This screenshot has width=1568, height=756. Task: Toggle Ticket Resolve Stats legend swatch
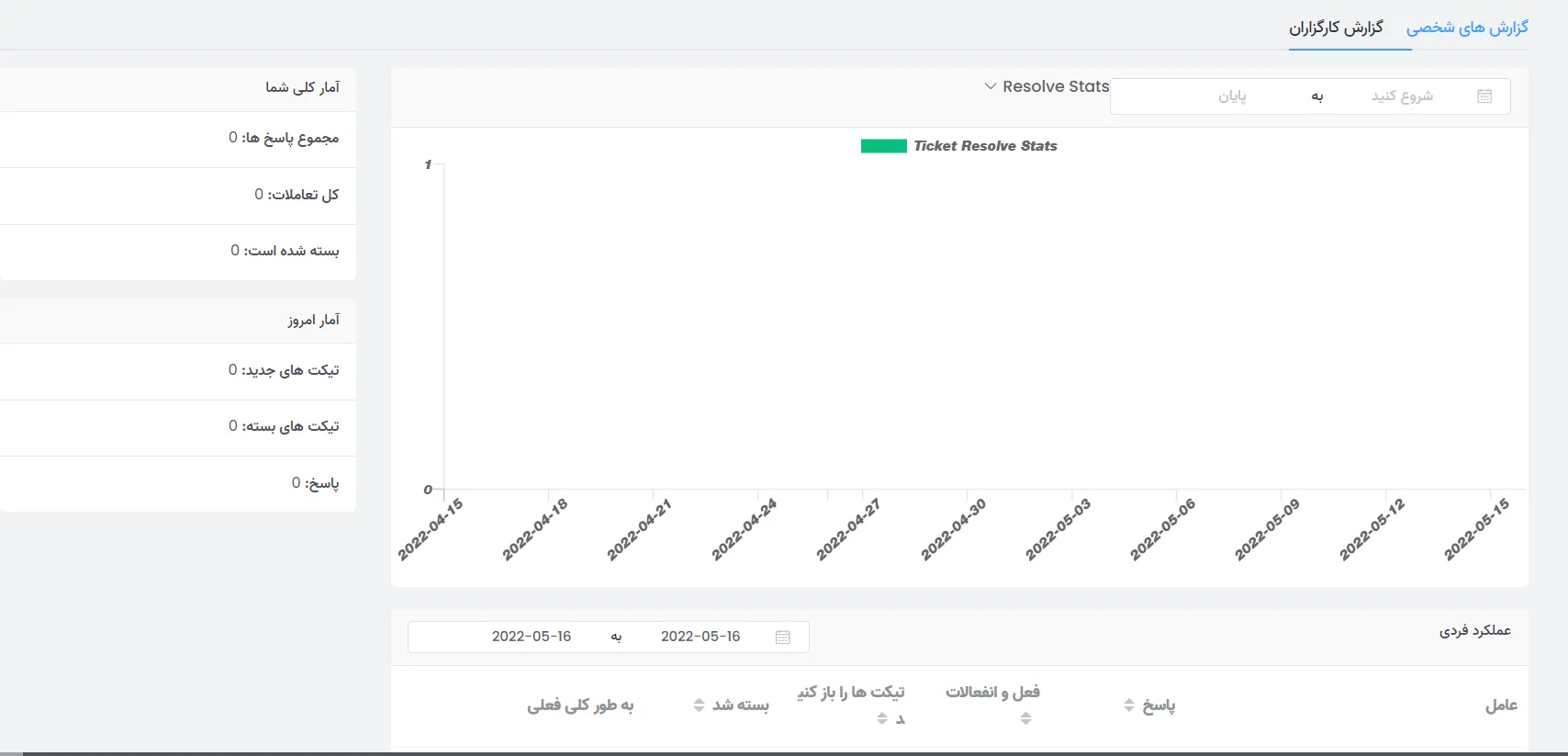coord(883,146)
